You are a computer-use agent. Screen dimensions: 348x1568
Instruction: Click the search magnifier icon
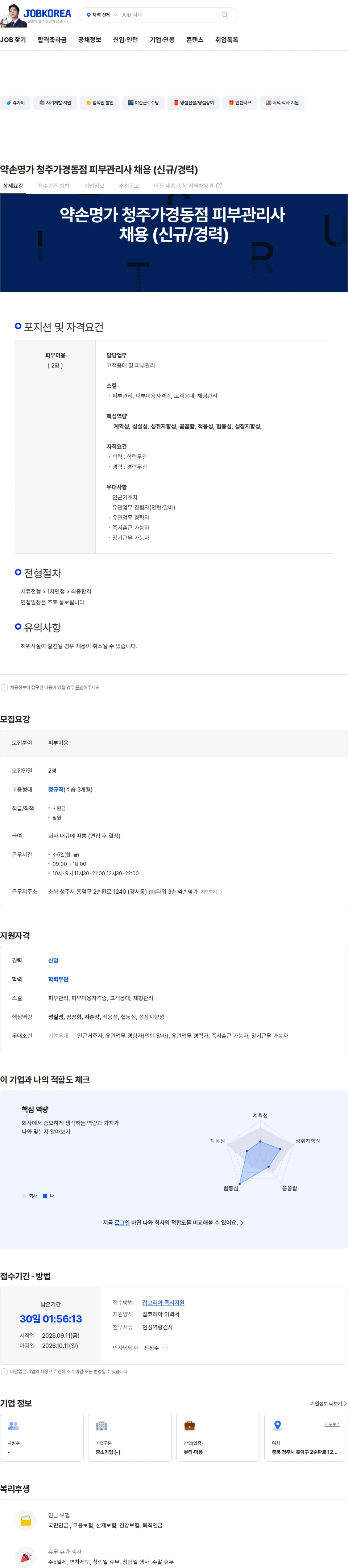[224, 14]
